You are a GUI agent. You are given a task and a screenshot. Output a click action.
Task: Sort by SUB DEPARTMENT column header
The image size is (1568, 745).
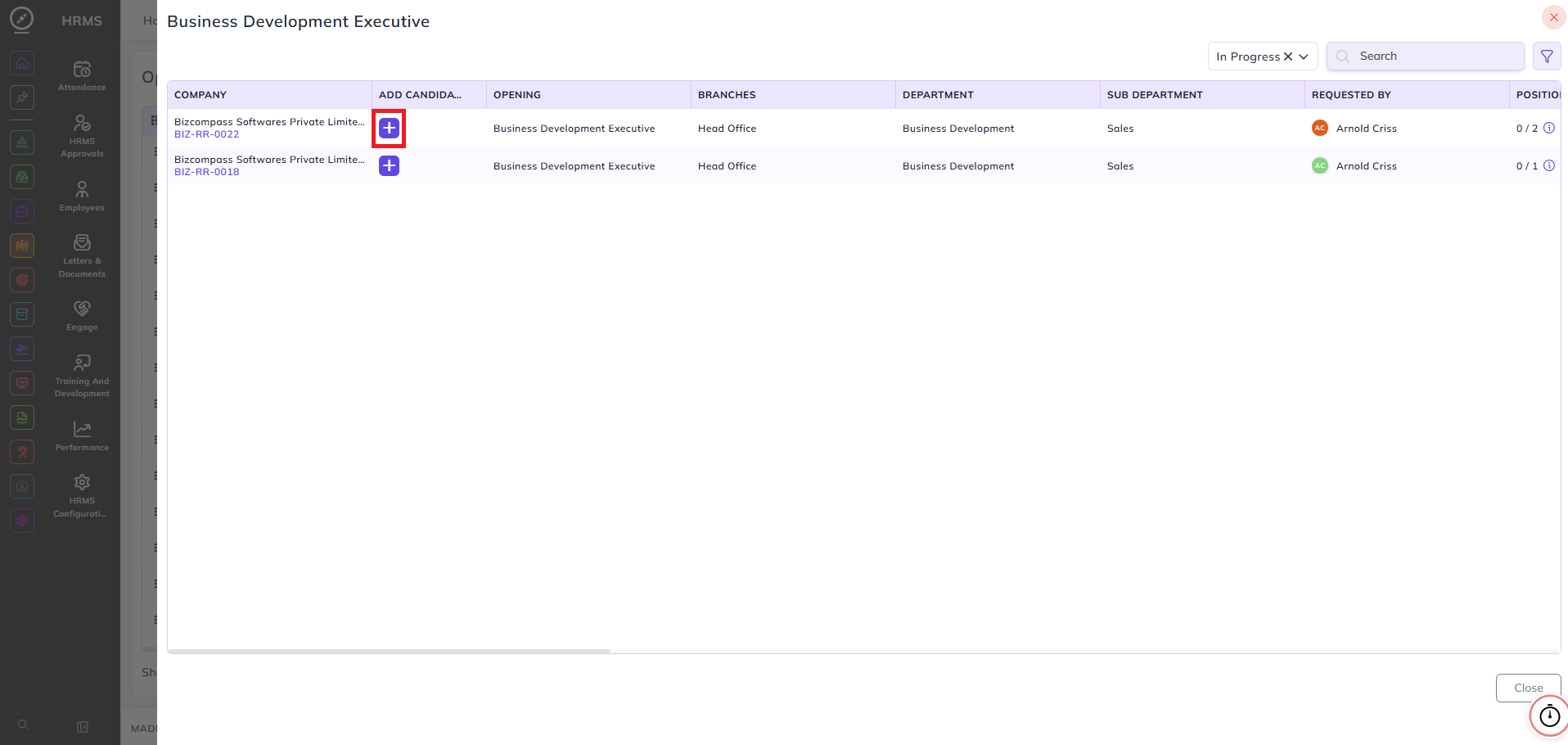point(1202,95)
